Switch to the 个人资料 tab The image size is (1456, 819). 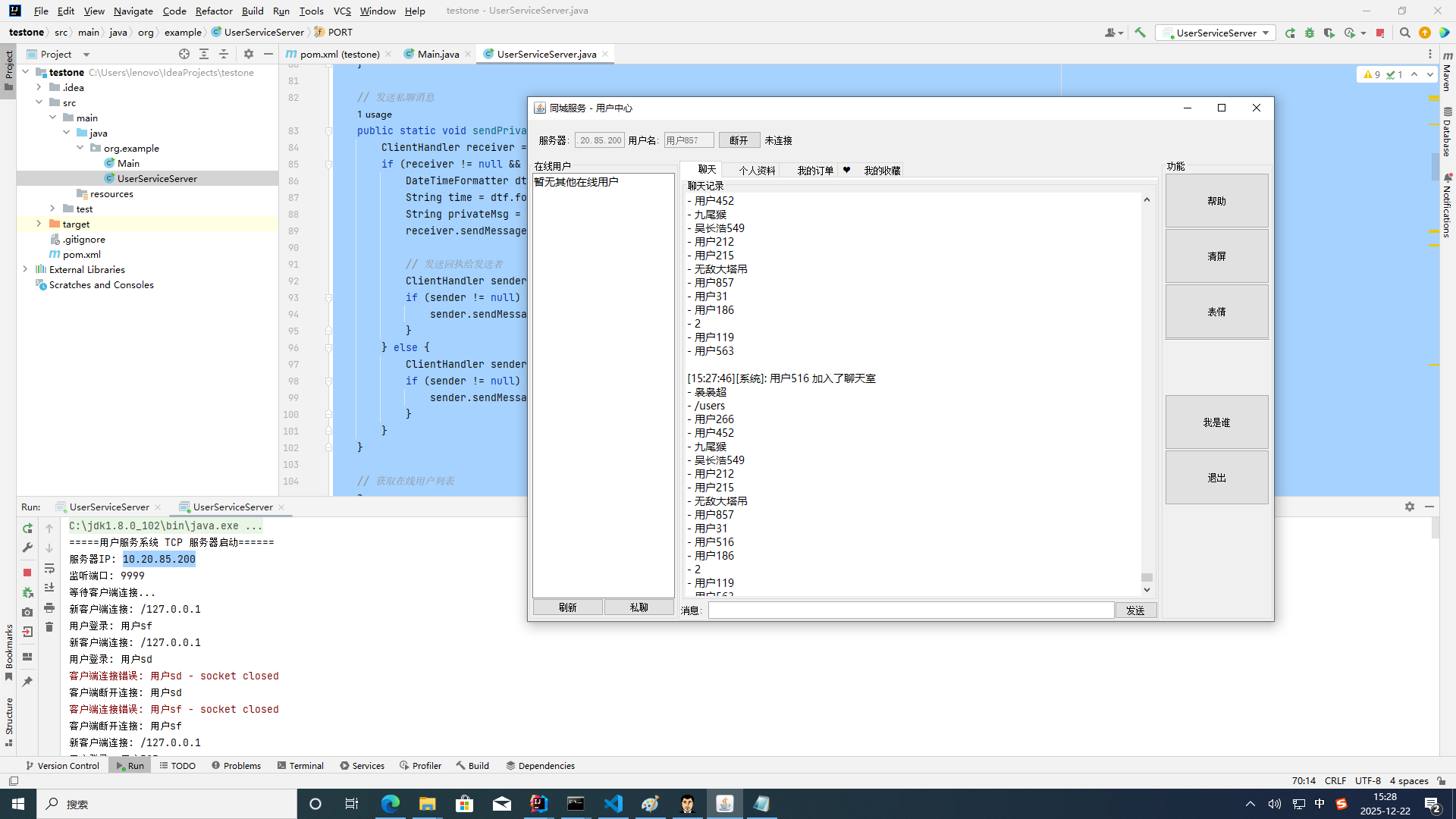756,171
